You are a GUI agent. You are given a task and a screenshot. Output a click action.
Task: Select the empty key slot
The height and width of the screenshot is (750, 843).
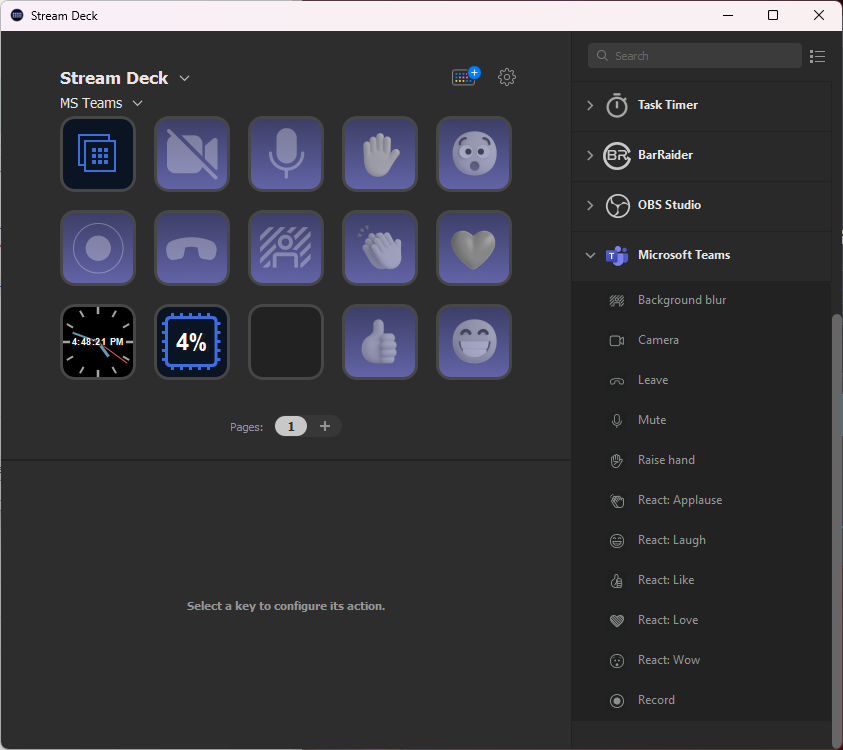pos(286,342)
